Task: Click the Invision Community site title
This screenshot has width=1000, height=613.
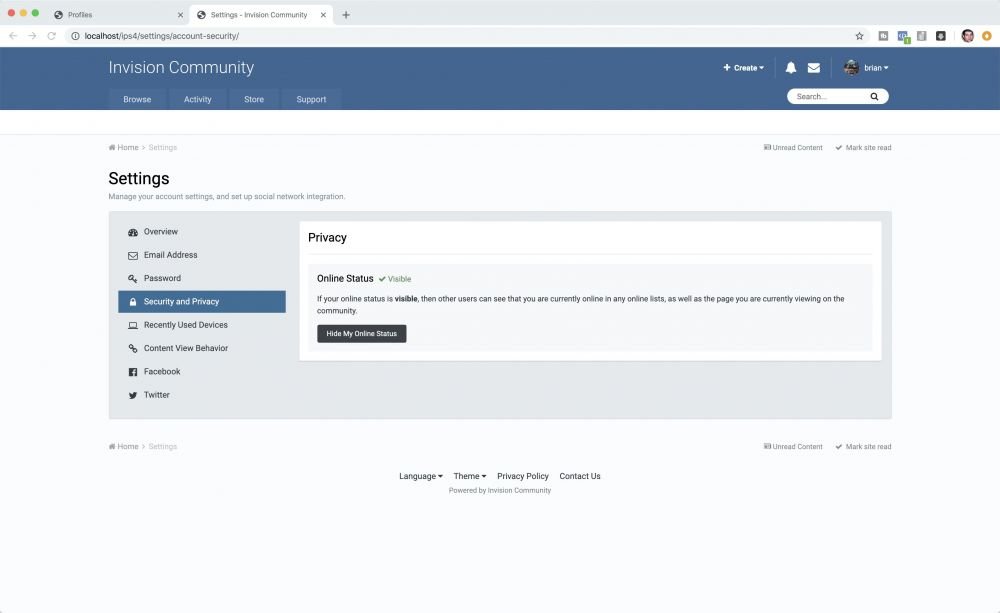Action: point(181,67)
